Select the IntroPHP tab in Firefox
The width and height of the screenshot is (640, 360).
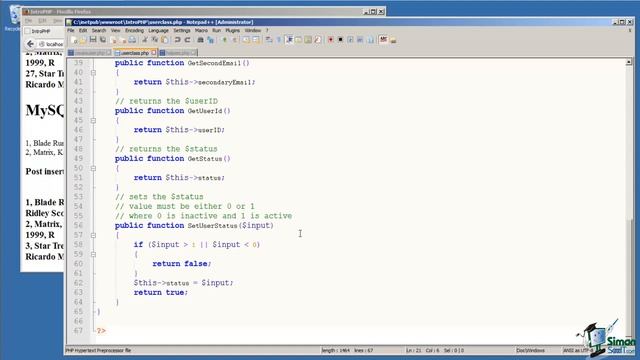click(41, 31)
